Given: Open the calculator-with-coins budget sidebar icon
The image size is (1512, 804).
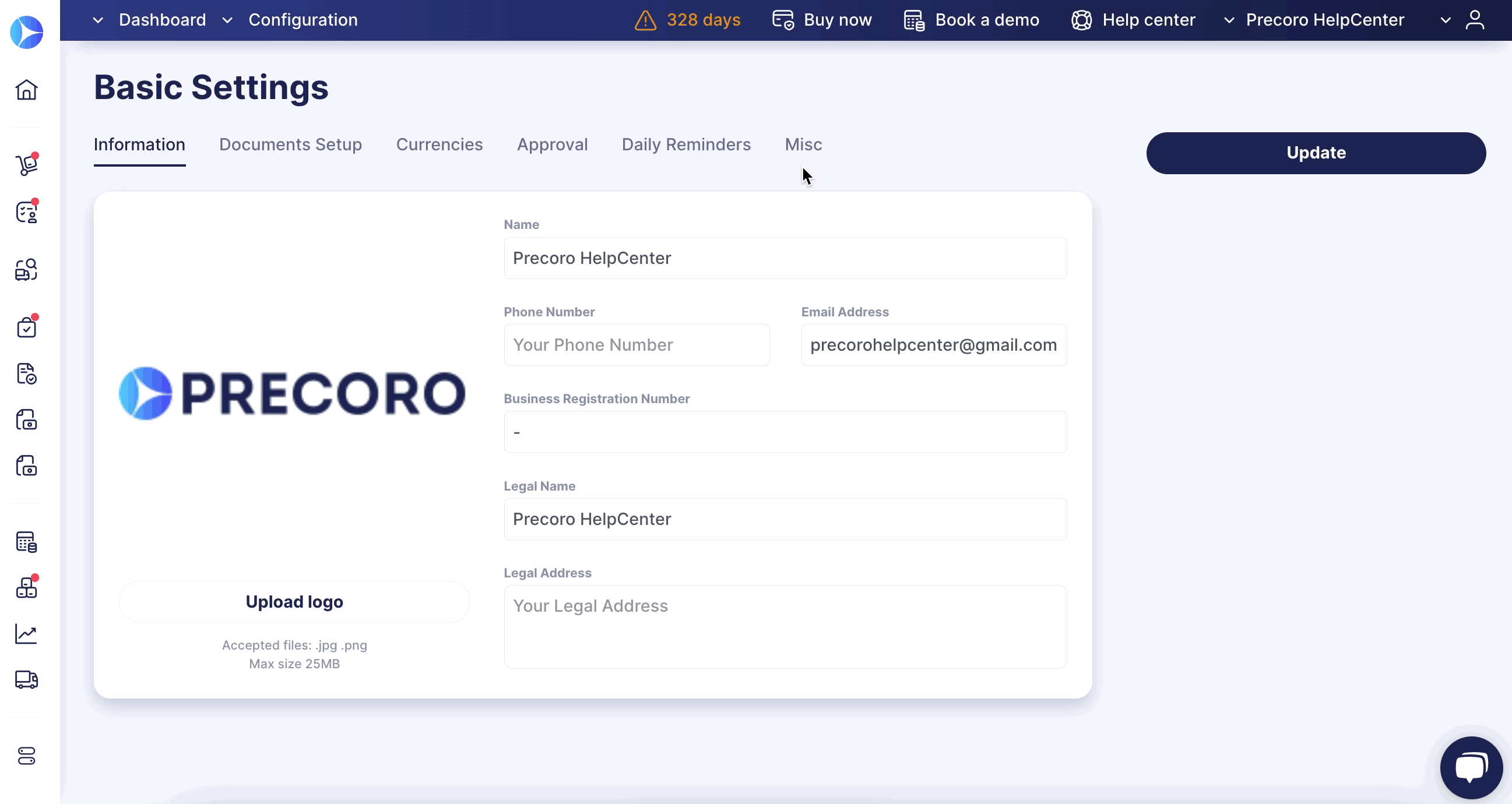Looking at the screenshot, I should pos(26,542).
